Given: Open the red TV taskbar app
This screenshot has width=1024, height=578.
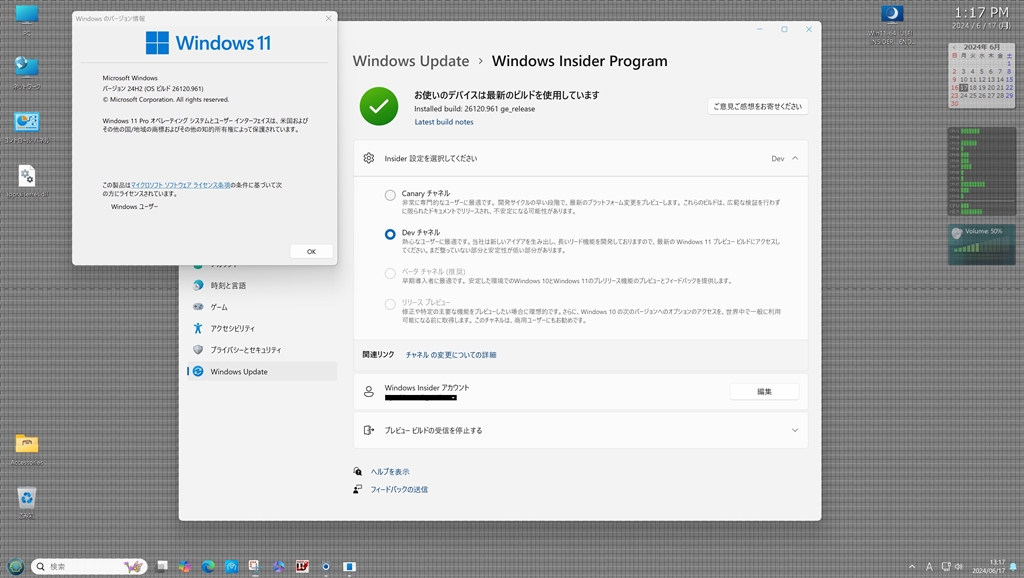Looking at the screenshot, I should [x=302, y=566].
